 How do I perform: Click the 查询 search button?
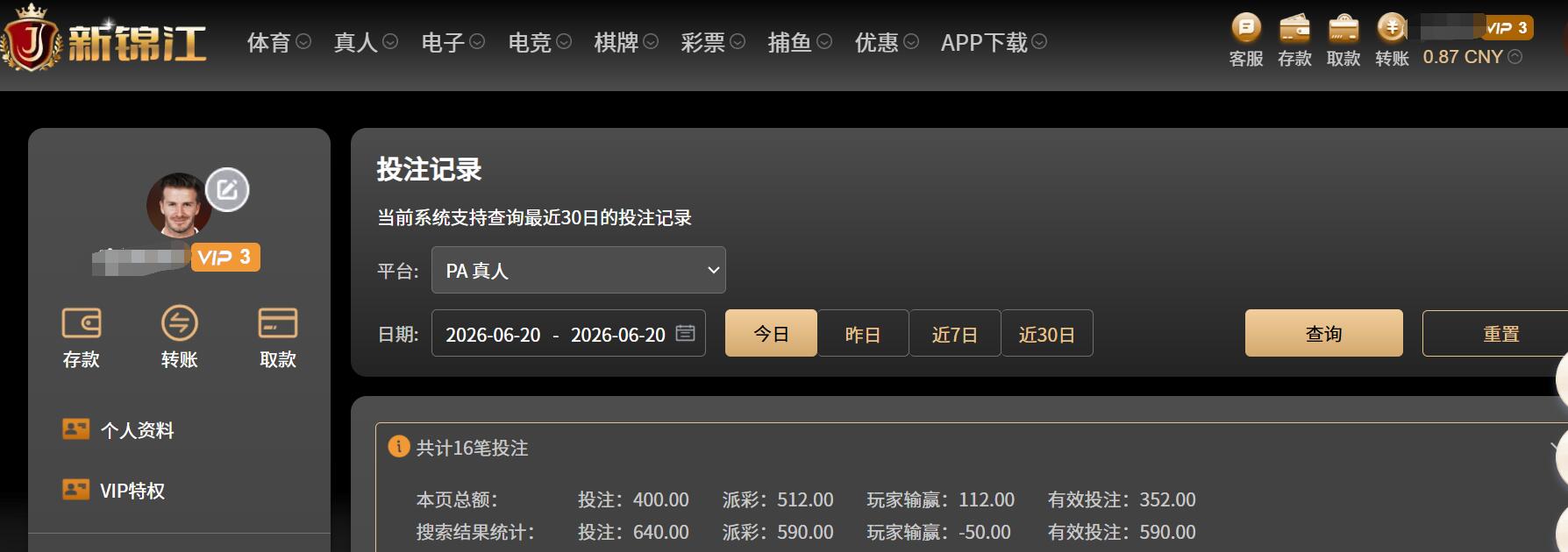click(1324, 333)
